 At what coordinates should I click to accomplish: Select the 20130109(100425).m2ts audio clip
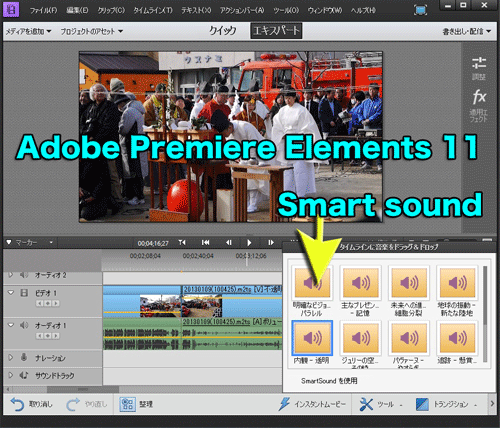click(x=232, y=334)
